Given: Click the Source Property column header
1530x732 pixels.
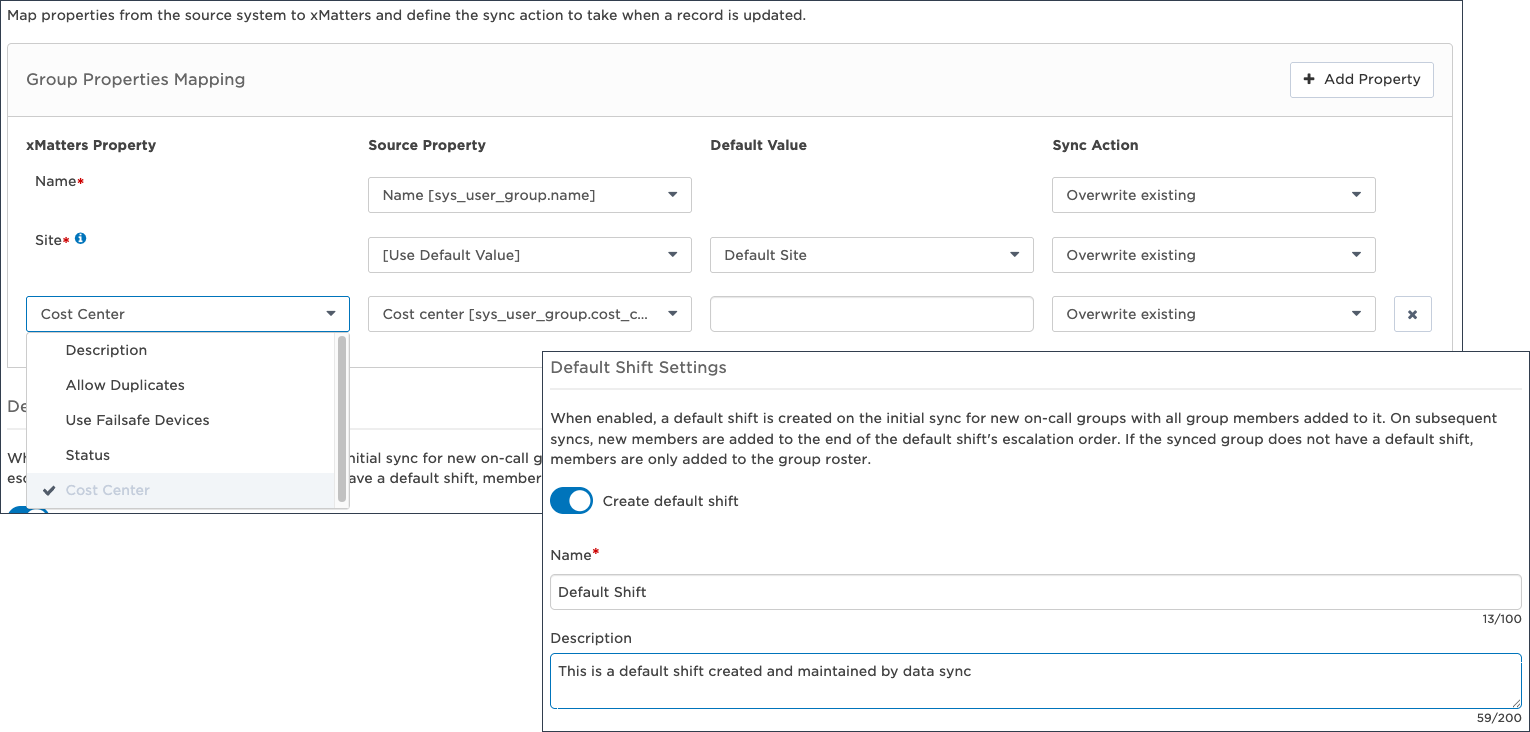Looking at the screenshot, I should 427,145.
